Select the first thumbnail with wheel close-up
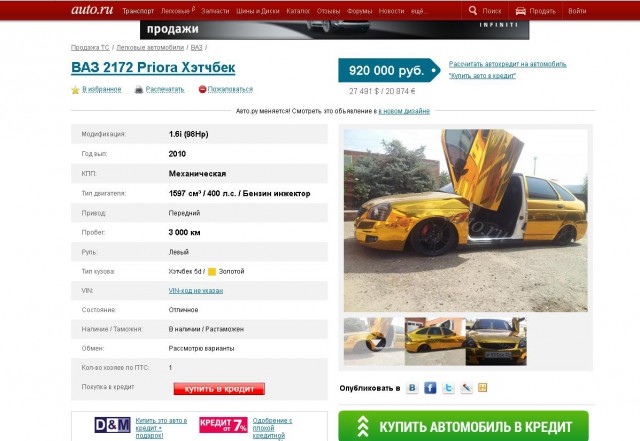The image size is (640, 441). [374, 341]
